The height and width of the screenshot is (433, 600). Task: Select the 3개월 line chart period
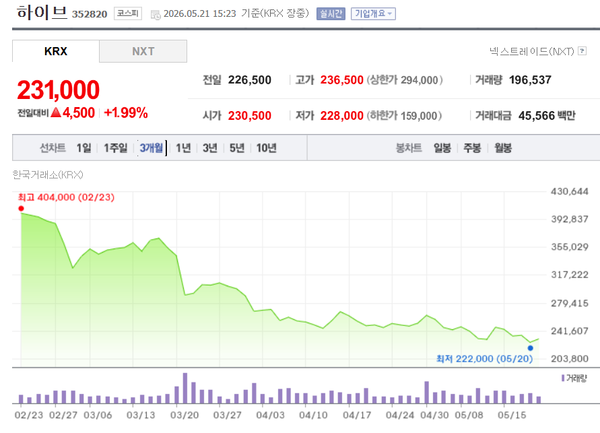[x=151, y=148]
